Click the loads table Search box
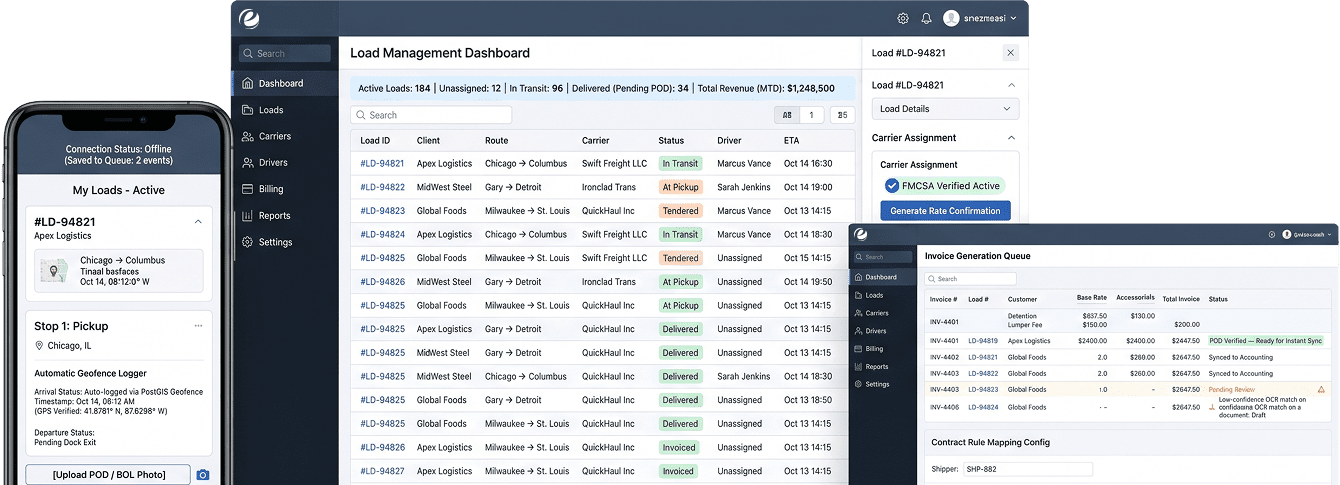Screen dimensions: 1340x485 tap(431, 115)
